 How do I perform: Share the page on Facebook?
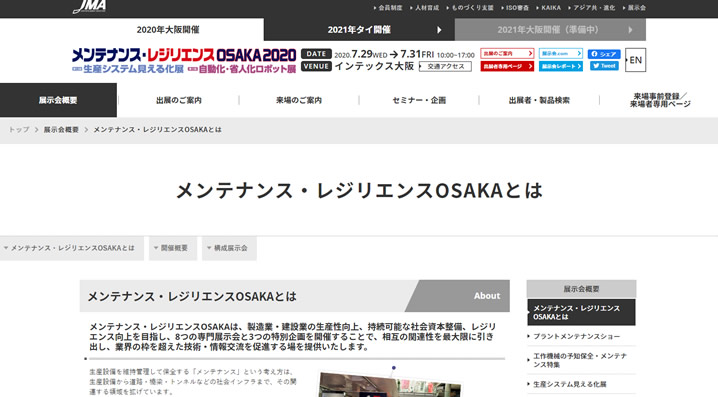tap(604, 54)
